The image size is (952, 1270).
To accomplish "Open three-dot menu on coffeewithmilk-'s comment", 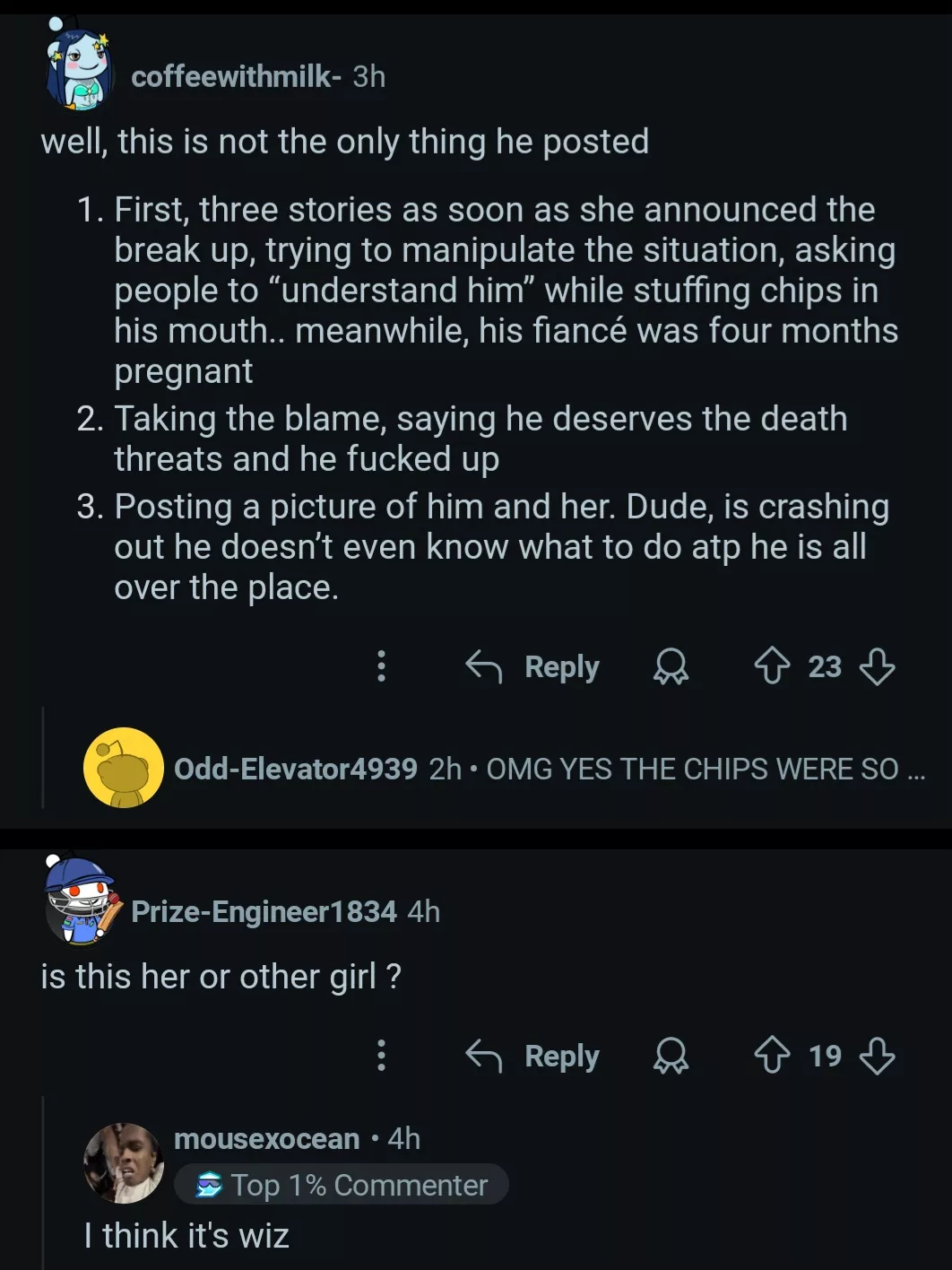I will (x=382, y=666).
